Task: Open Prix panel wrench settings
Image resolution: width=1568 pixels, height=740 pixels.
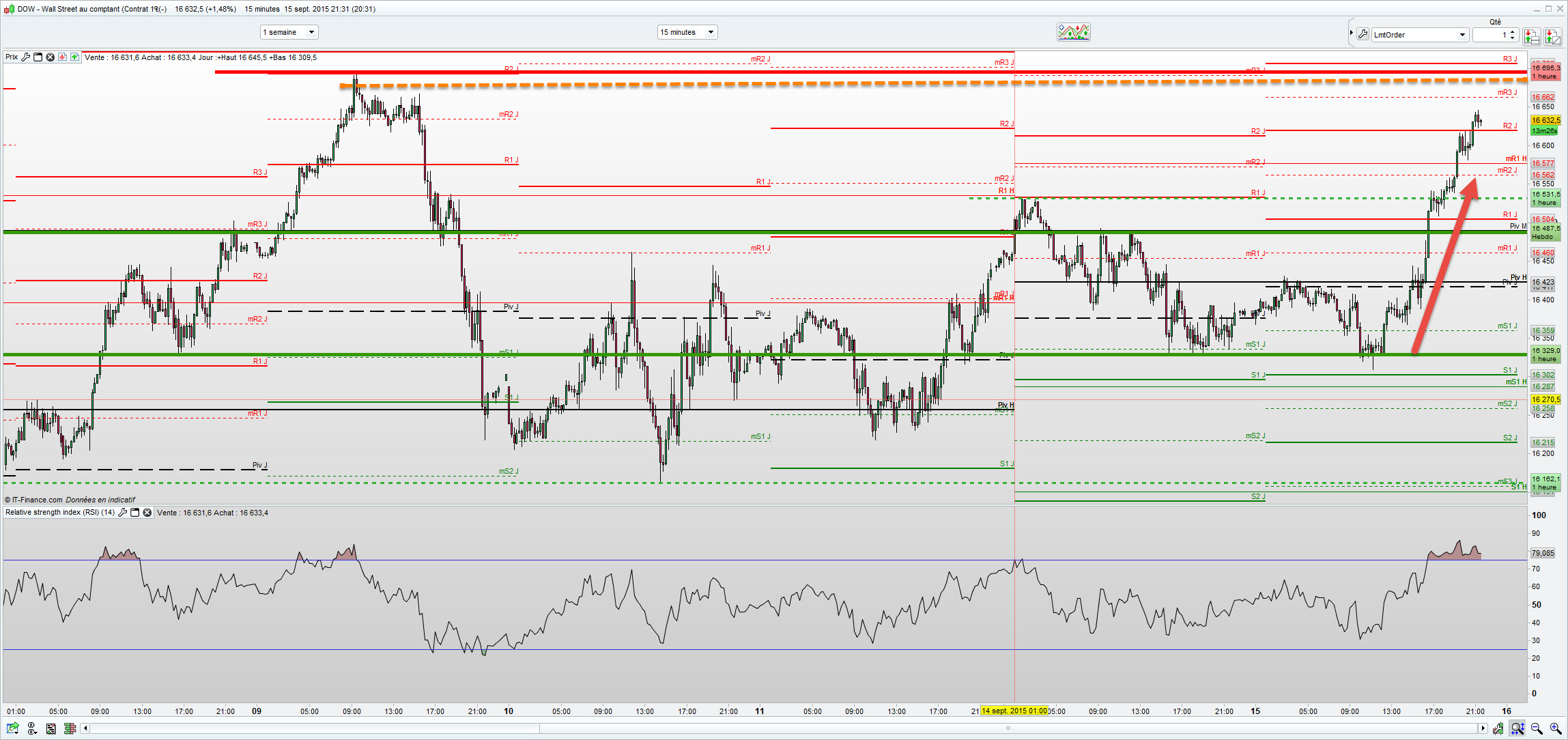Action: 26,57
